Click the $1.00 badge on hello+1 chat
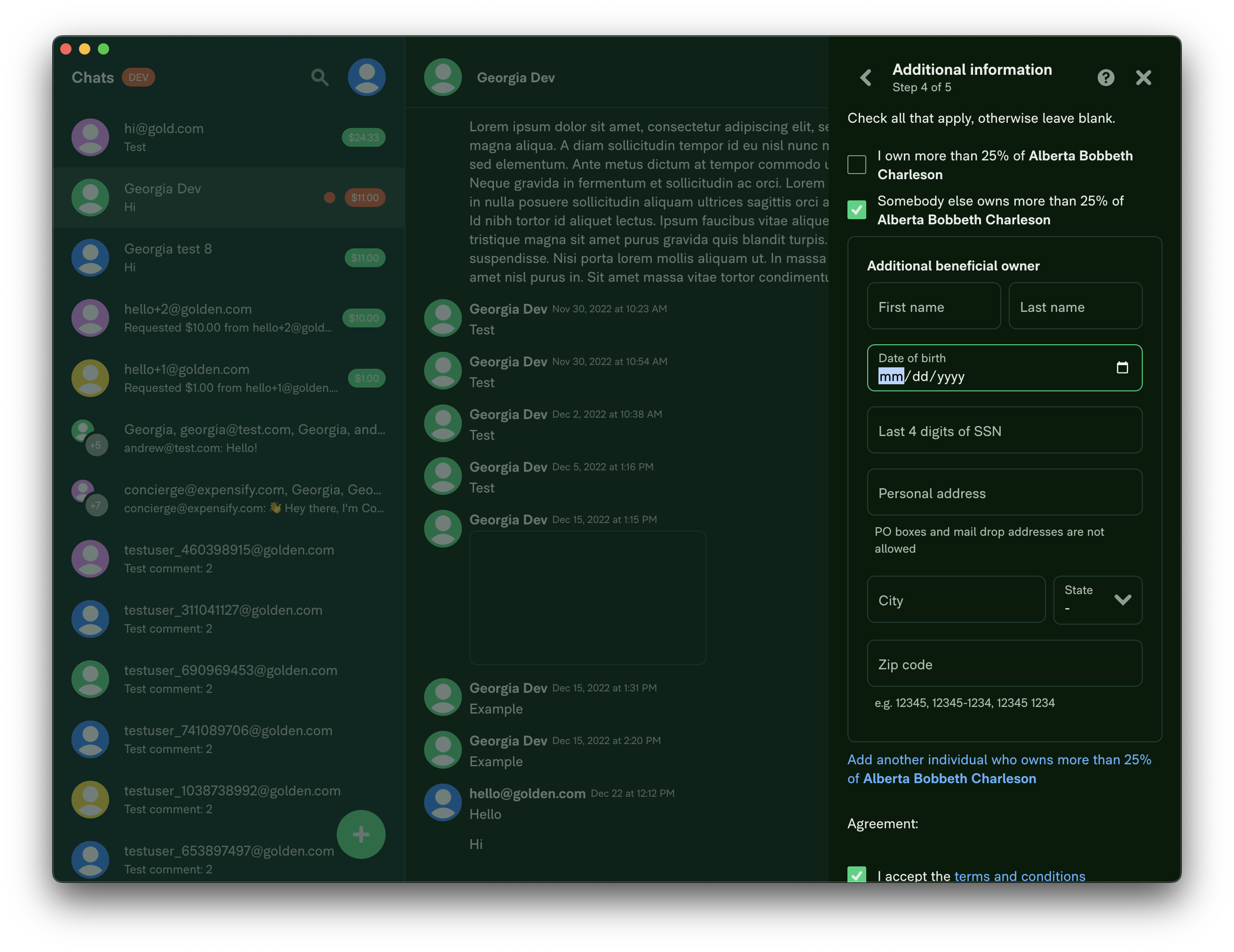1234x952 pixels. (367, 378)
